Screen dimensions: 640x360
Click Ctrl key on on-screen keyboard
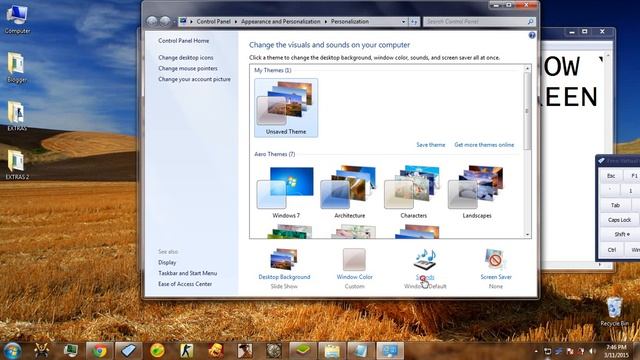click(612, 249)
